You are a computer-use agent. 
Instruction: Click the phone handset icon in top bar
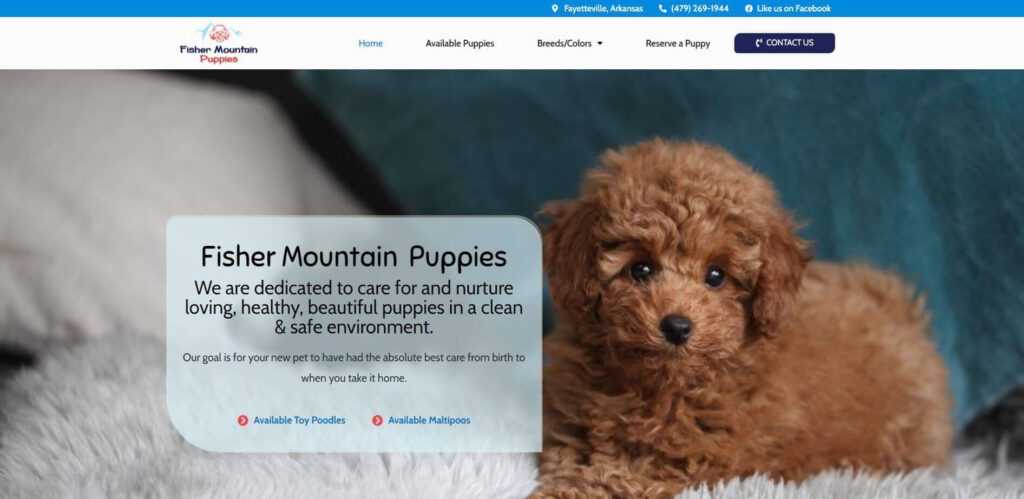click(x=663, y=8)
